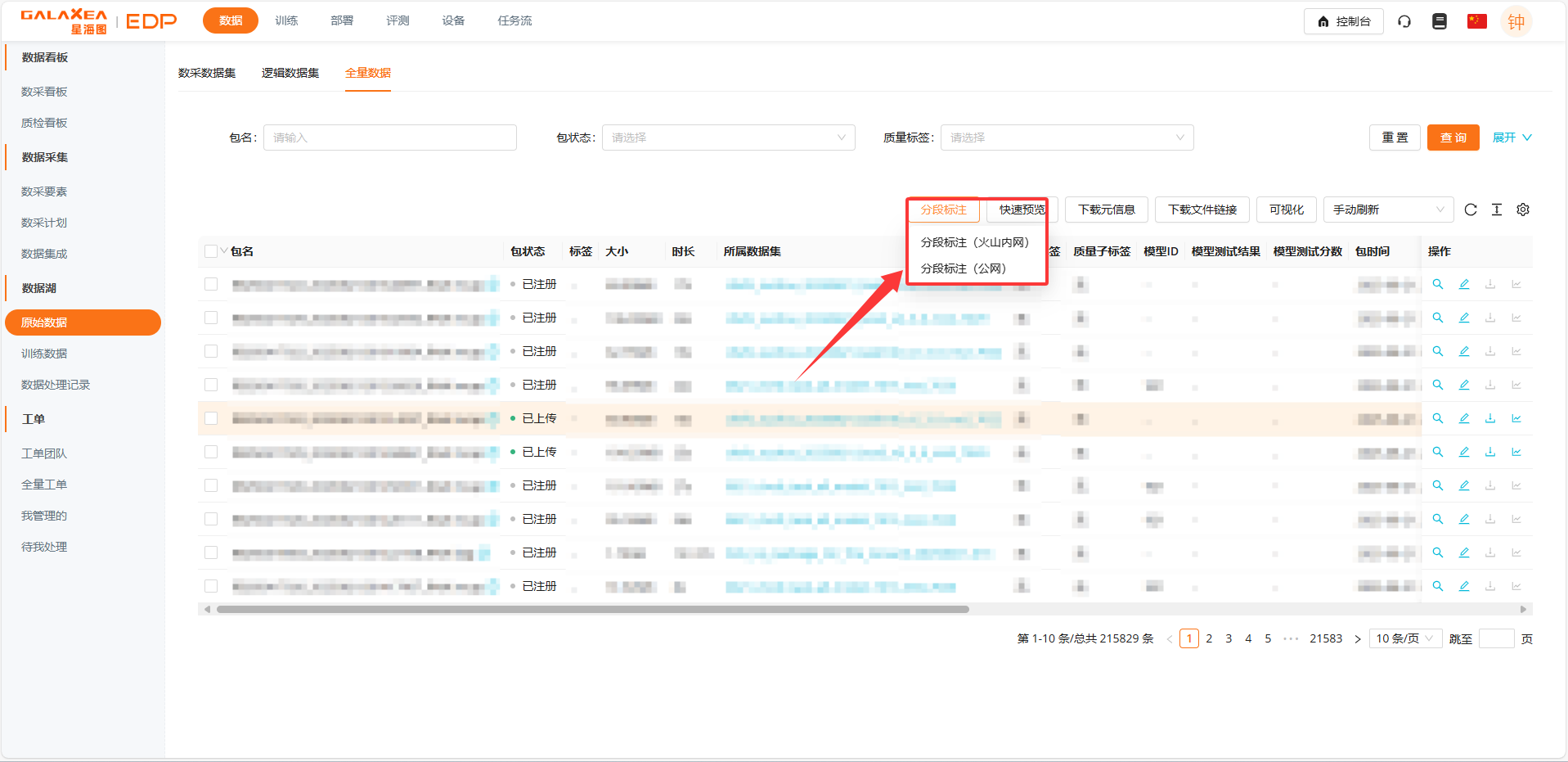
Task: Click the orange 查询 button
Action: [1453, 138]
